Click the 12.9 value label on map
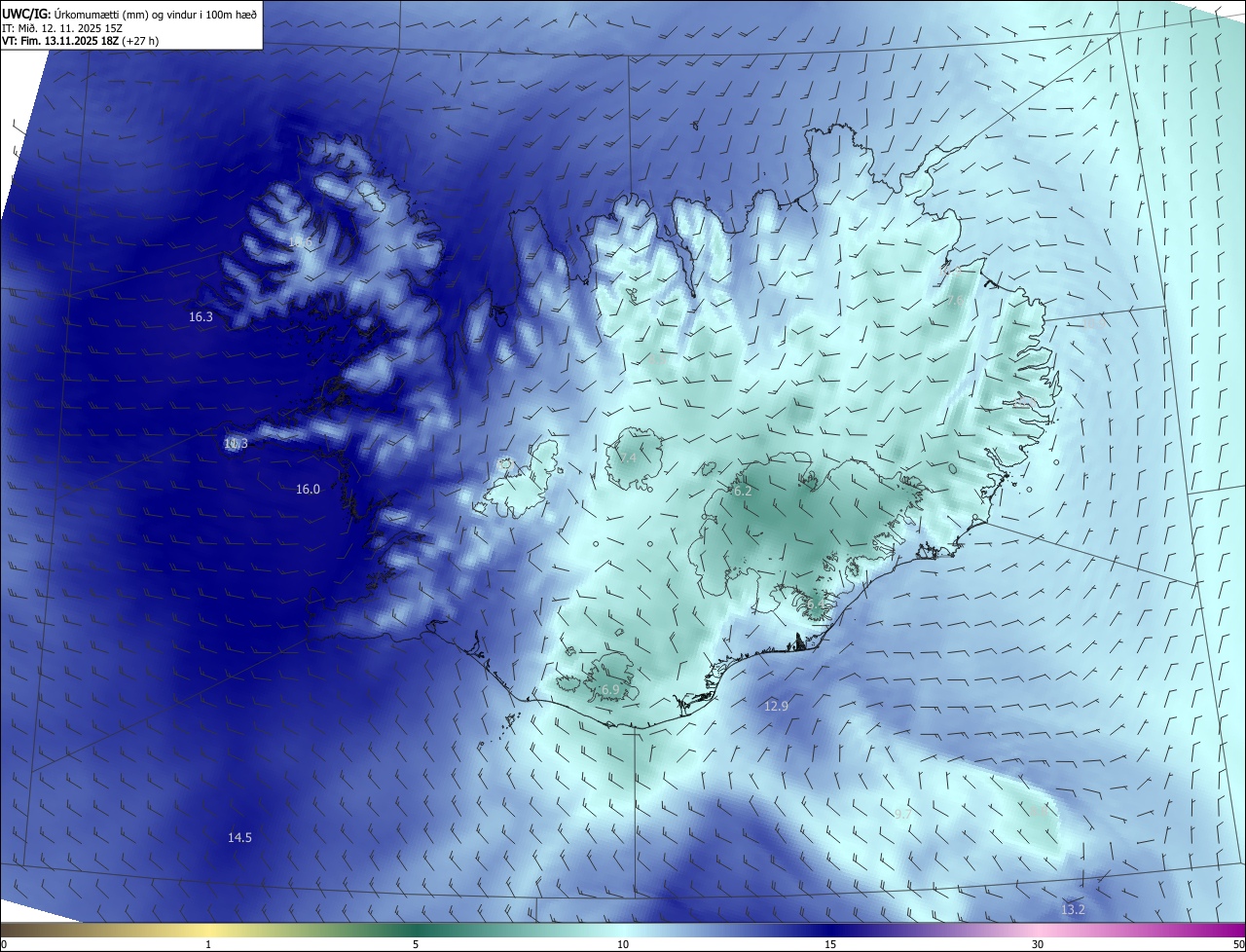The width and height of the screenshot is (1246, 952). [x=776, y=707]
